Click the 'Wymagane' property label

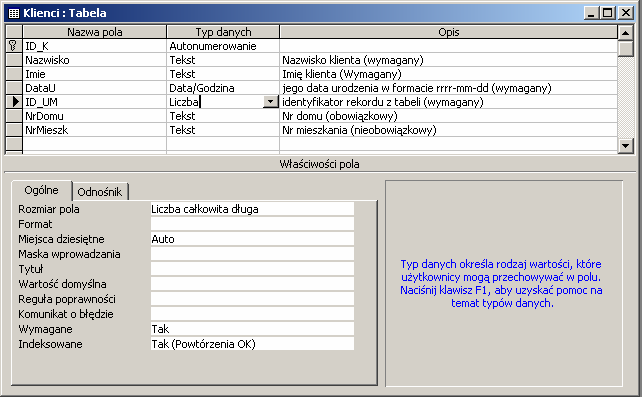click(45, 329)
